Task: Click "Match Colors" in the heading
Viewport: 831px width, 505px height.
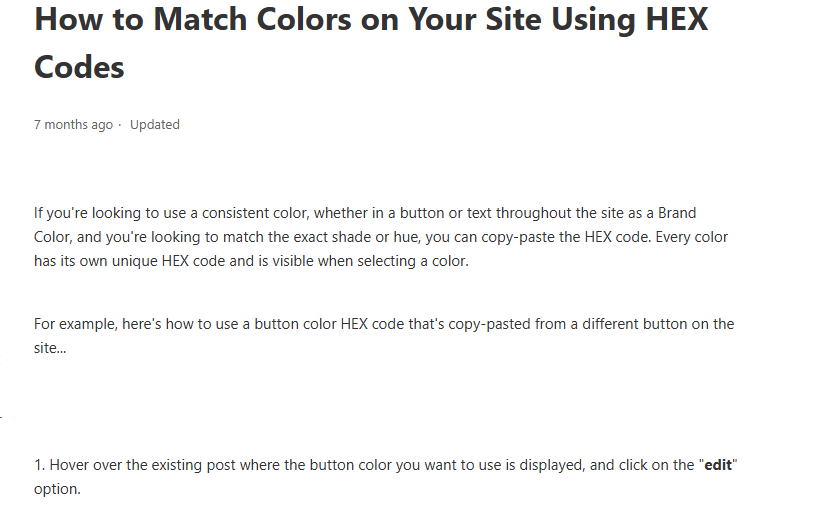Action: (252, 19)
